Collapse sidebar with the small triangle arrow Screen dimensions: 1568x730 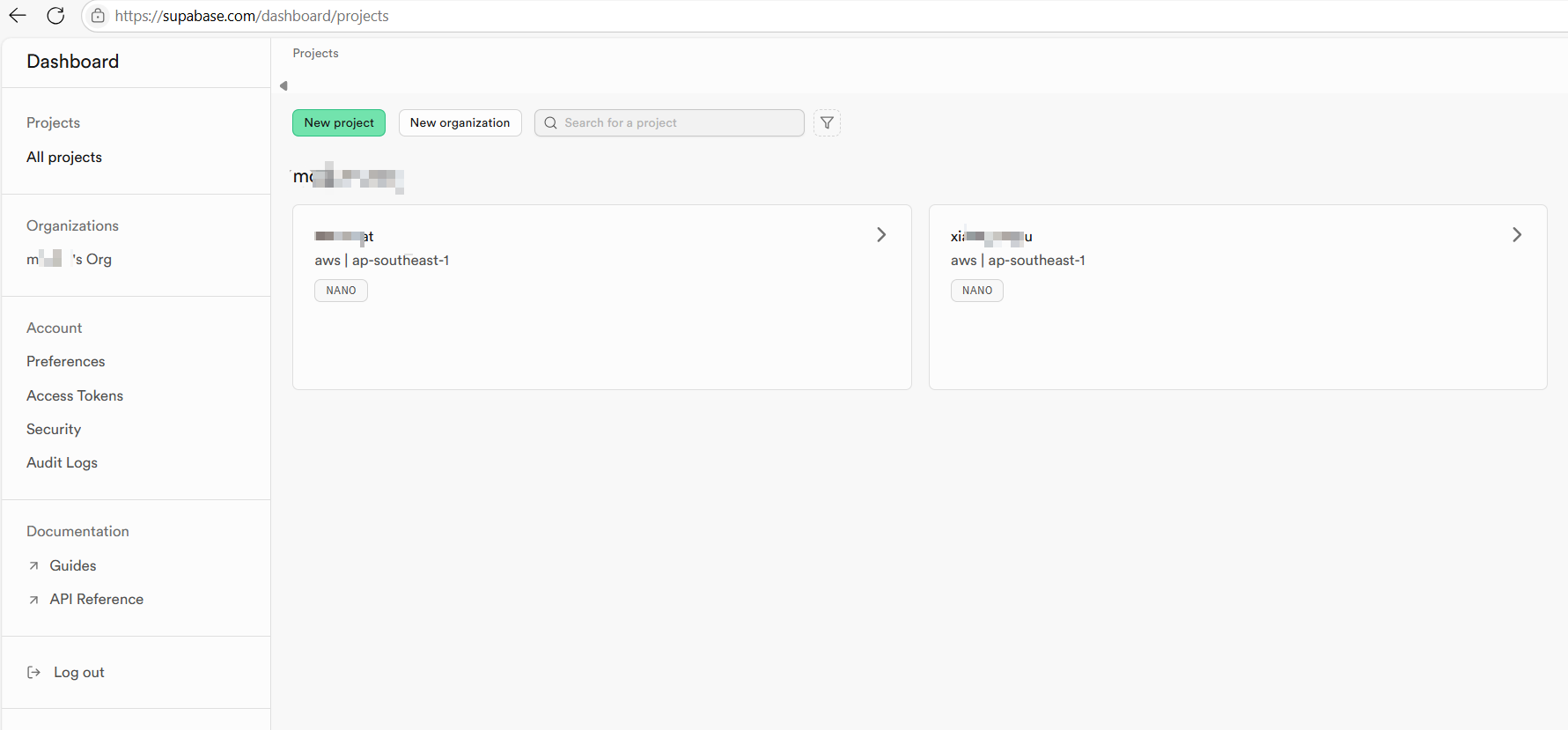283,85
